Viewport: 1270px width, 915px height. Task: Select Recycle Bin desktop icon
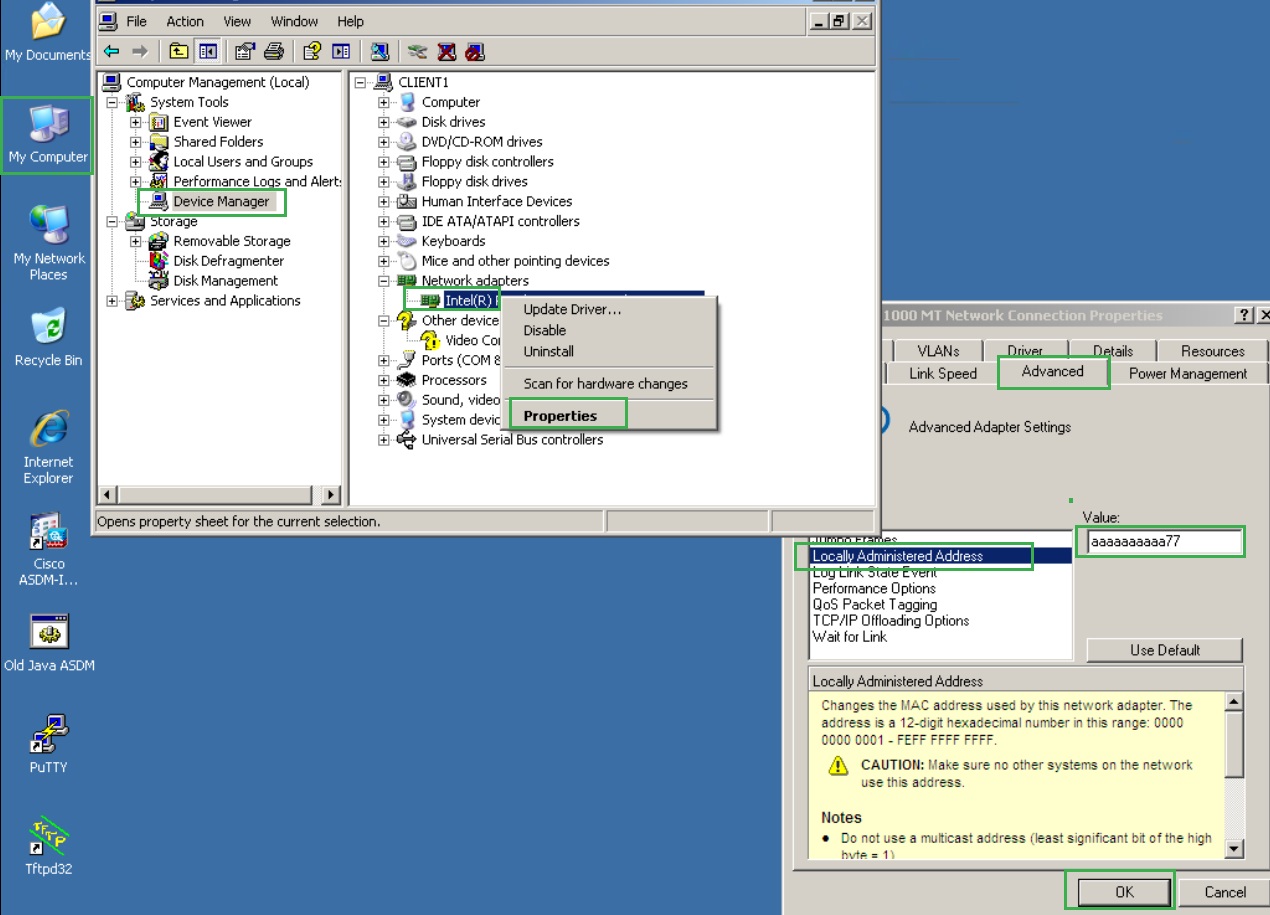(48, 338)
